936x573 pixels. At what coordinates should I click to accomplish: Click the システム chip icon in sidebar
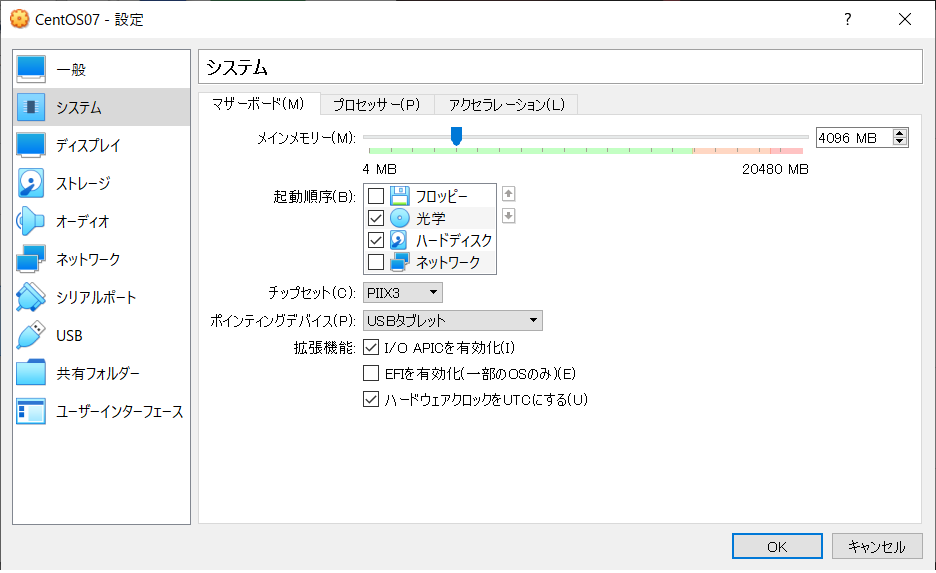pyautogui.click(x=31, y=107)
